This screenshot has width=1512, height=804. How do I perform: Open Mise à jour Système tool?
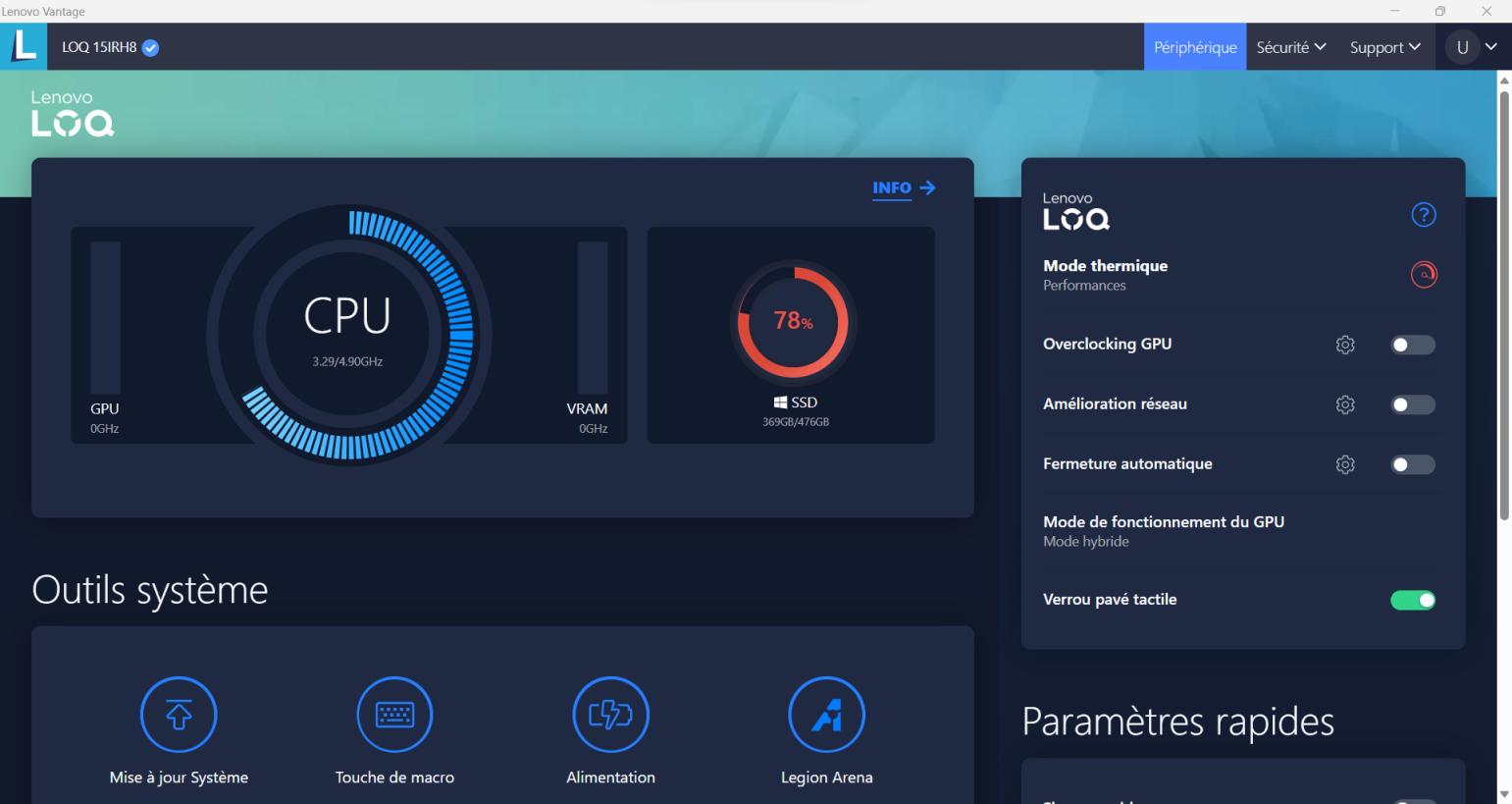click(179, 715)
